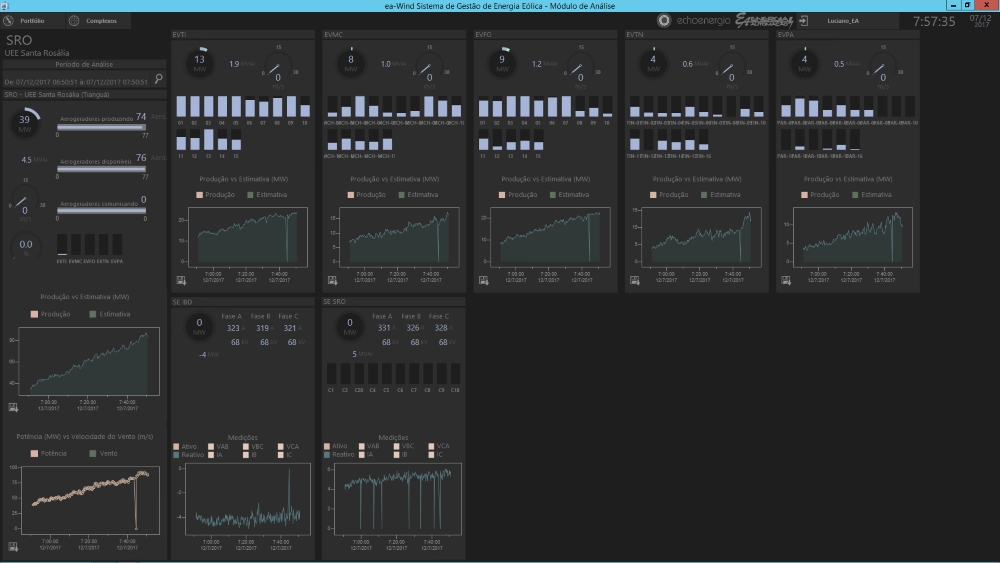The height and width of the screenshot is (563, 1000).
Task: Select the EVTI mini bar in SRO summary
Action: click(62, 244)
